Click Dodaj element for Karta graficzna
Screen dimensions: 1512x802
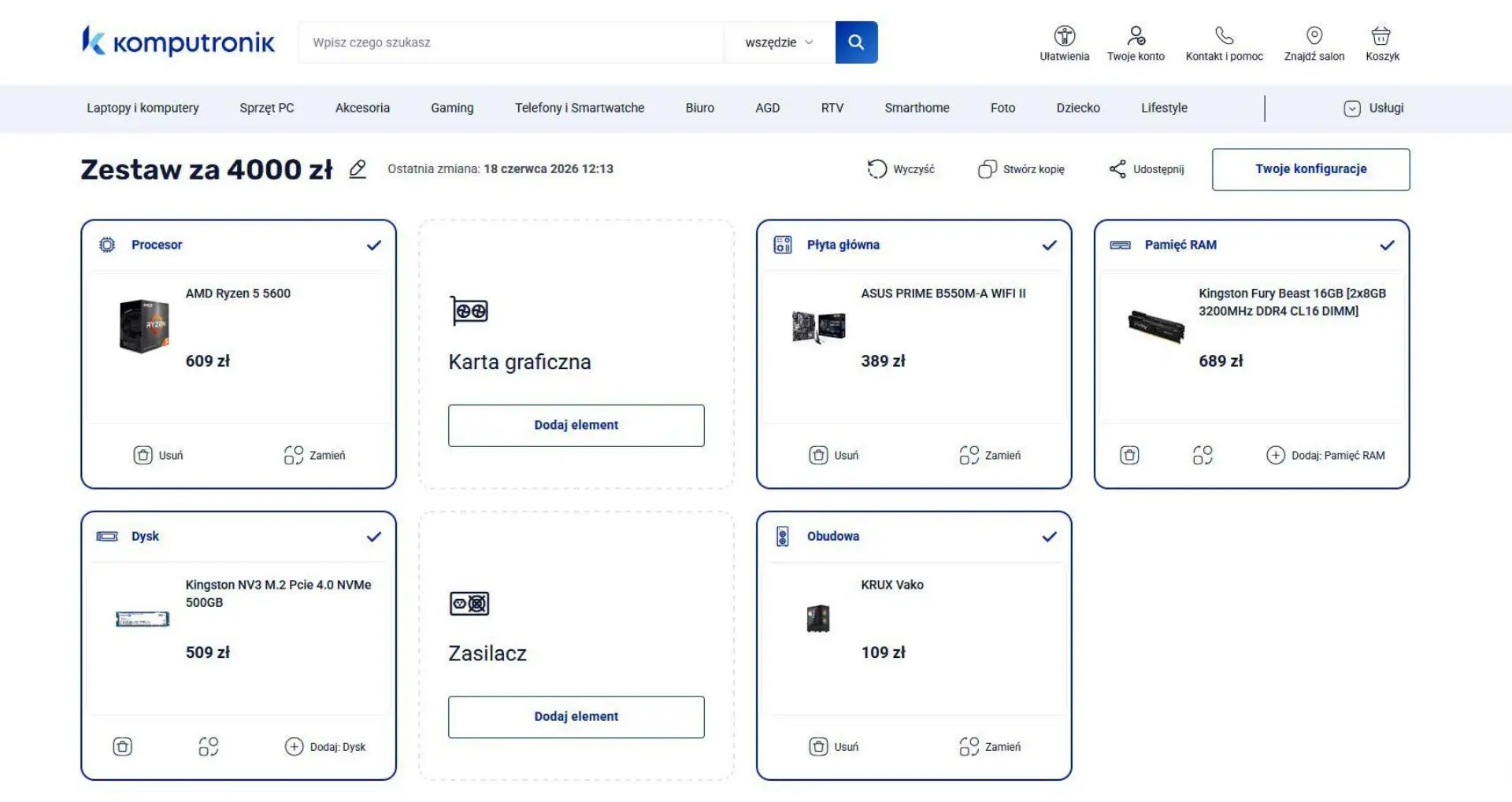(x=576, y=425)
